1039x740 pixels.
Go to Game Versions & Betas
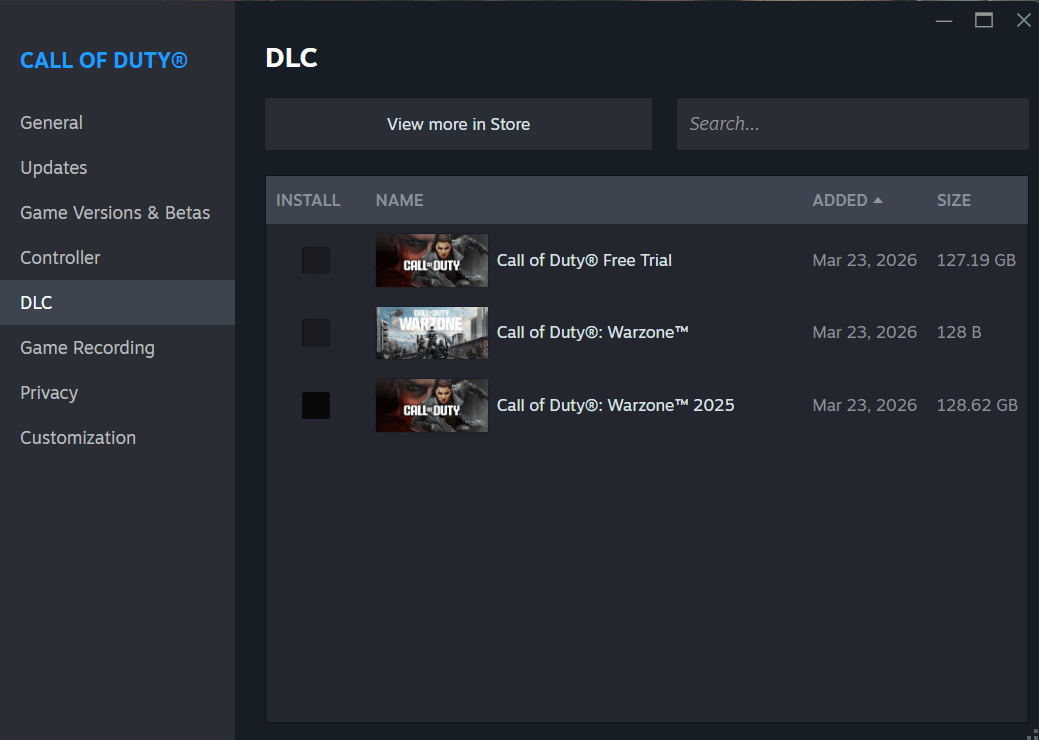115,213
